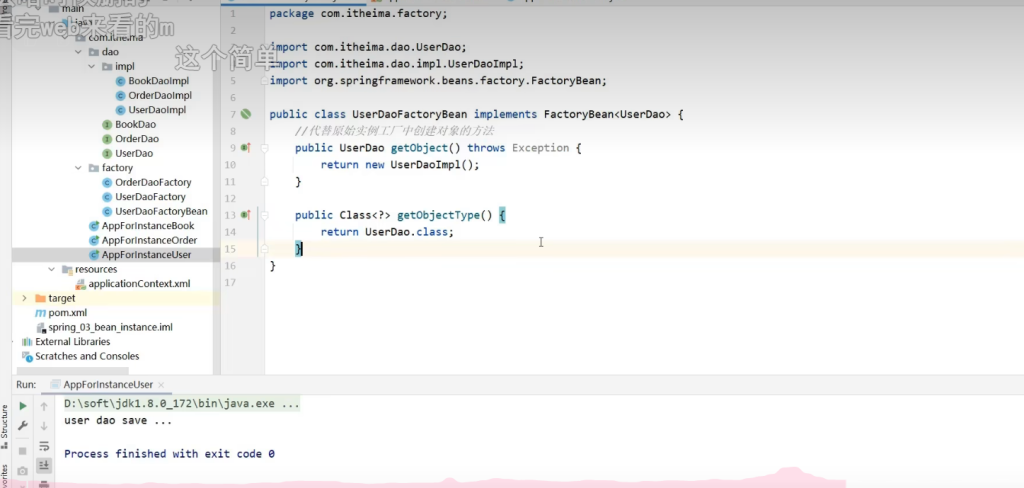The height and width of the screenshot is (488, 1024).
Task: Toggle scroll to end in Run console
Action: coord(44,466)
